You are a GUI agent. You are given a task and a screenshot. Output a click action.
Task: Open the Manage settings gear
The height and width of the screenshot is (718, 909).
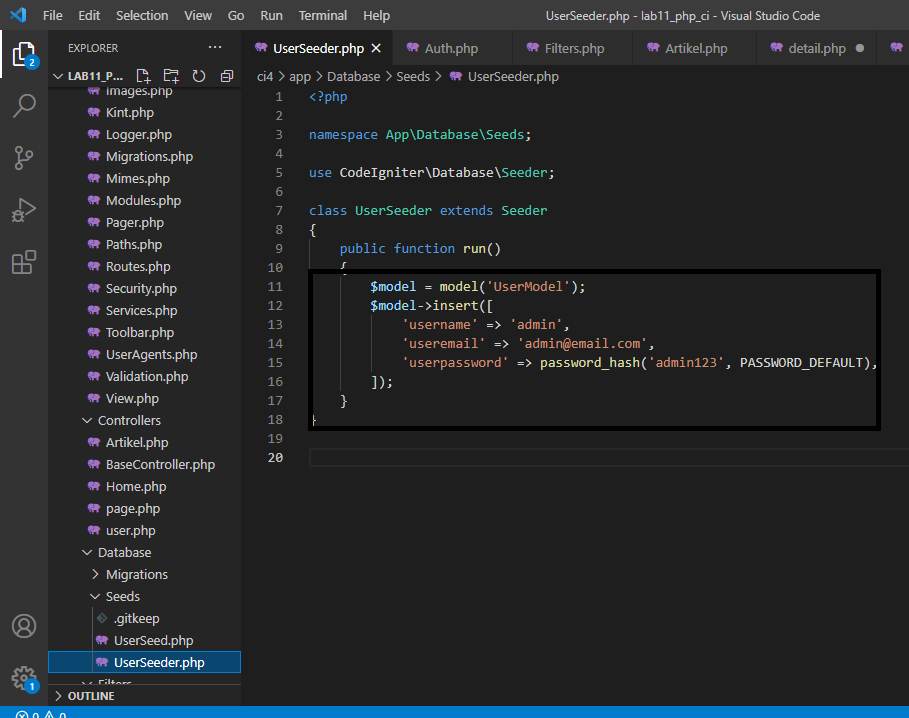tap(24, 676)
